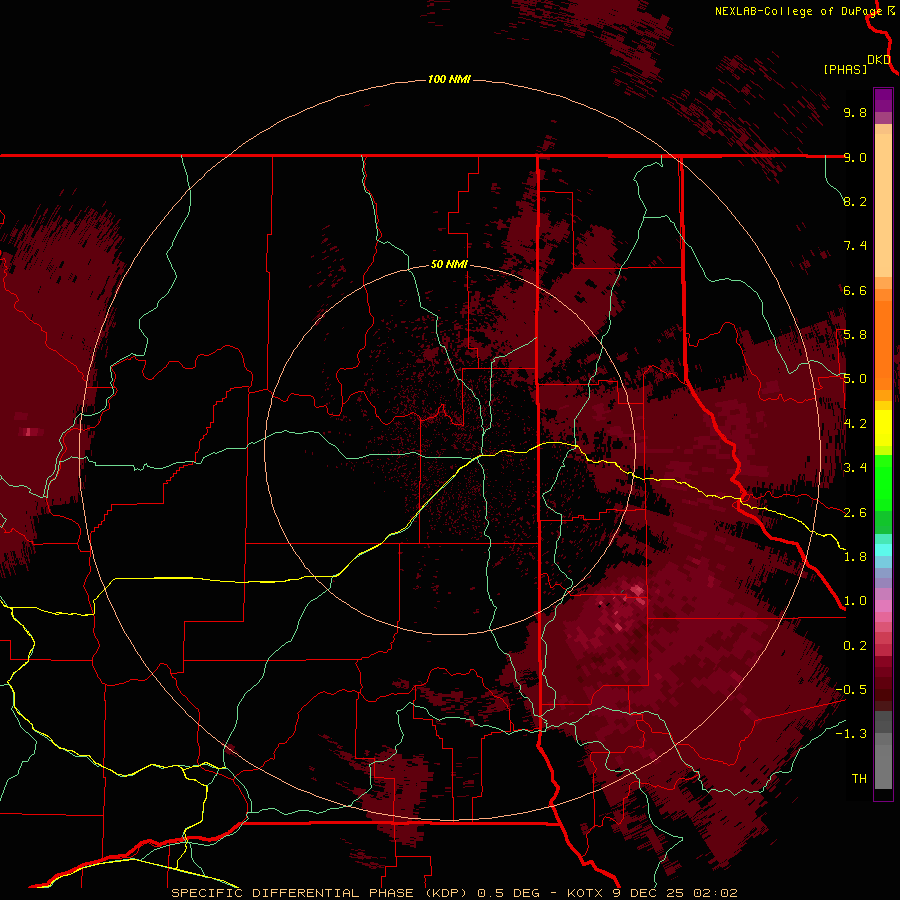This screenshot has height=900, width=900.
Task: Click the -0.5 value on the color scale
Action: tap(851, 690)
